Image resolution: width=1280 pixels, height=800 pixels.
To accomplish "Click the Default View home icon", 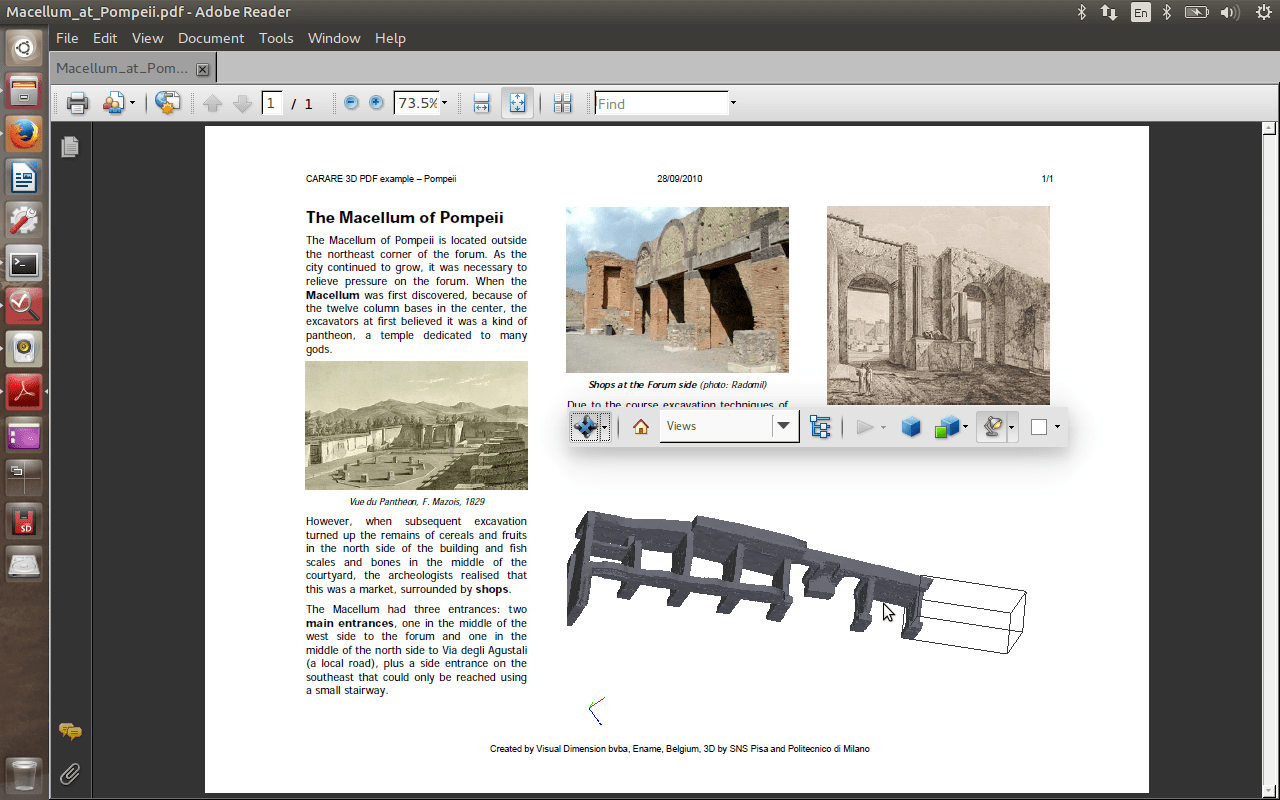I will (641, 427).
